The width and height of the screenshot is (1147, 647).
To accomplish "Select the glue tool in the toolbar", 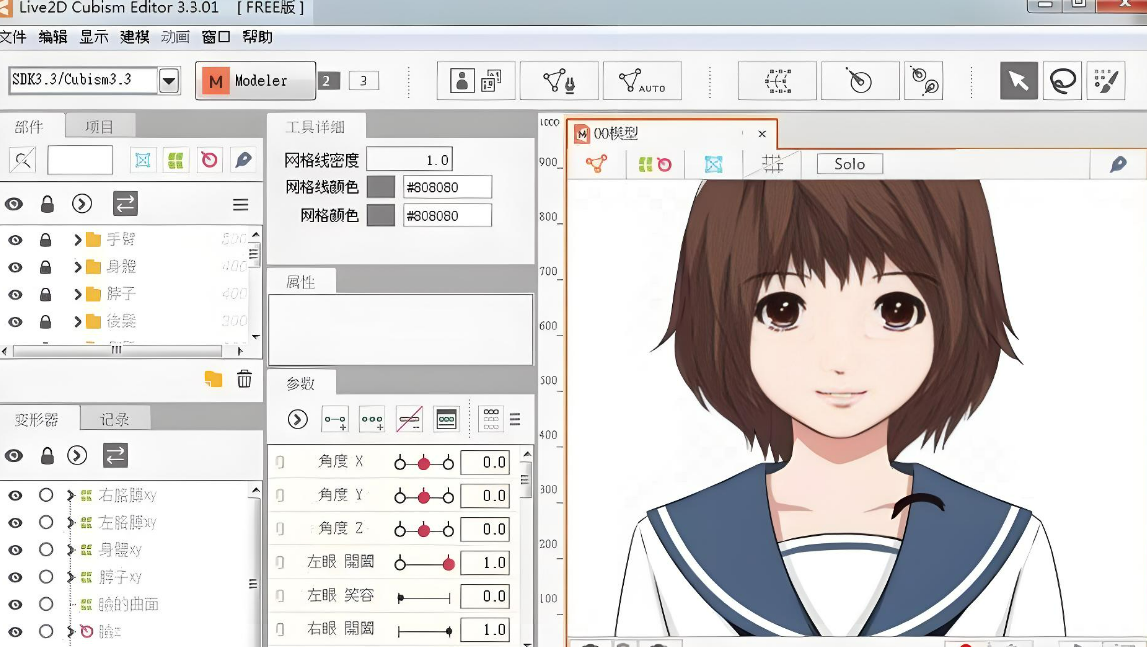I will click(924, 81).
